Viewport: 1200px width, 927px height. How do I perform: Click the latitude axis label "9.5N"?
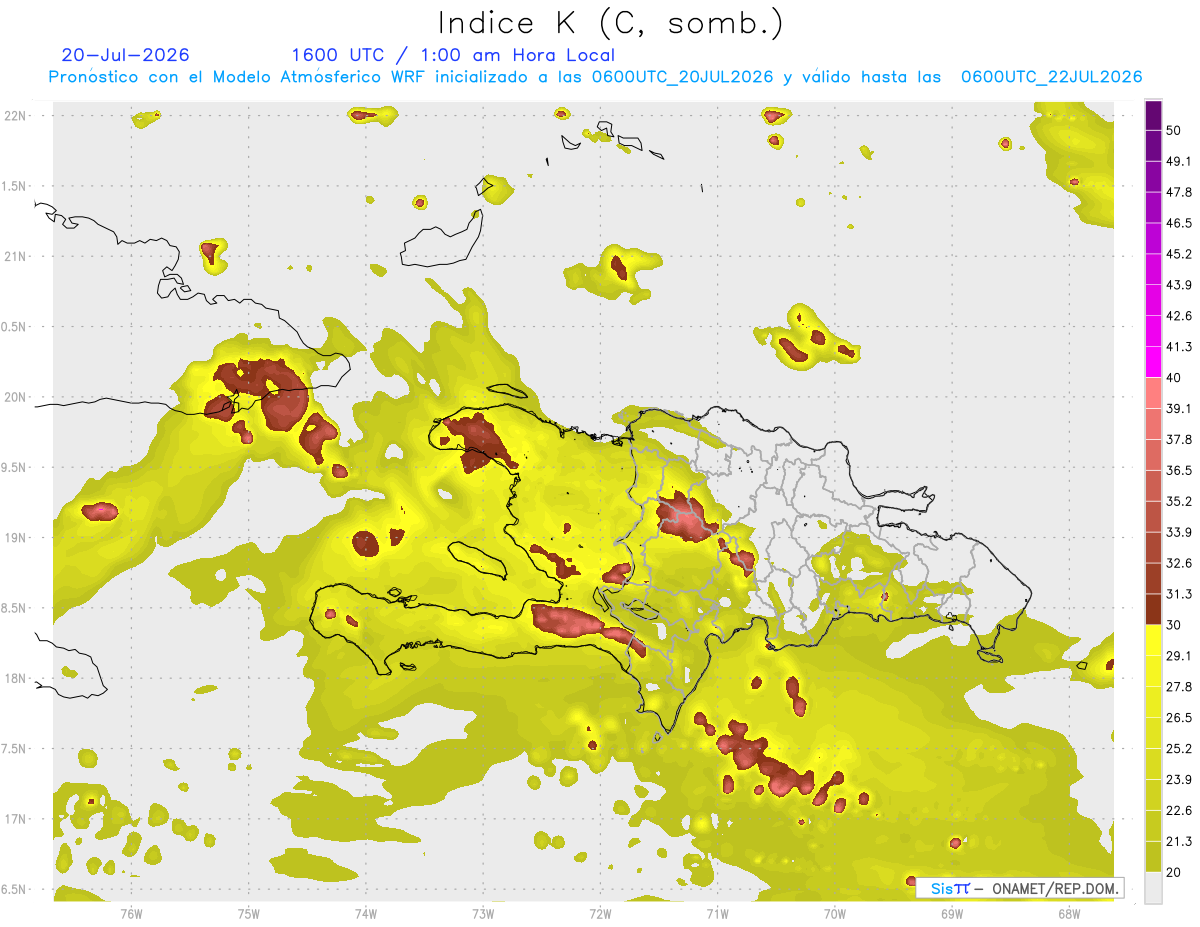tap(14, 467)
